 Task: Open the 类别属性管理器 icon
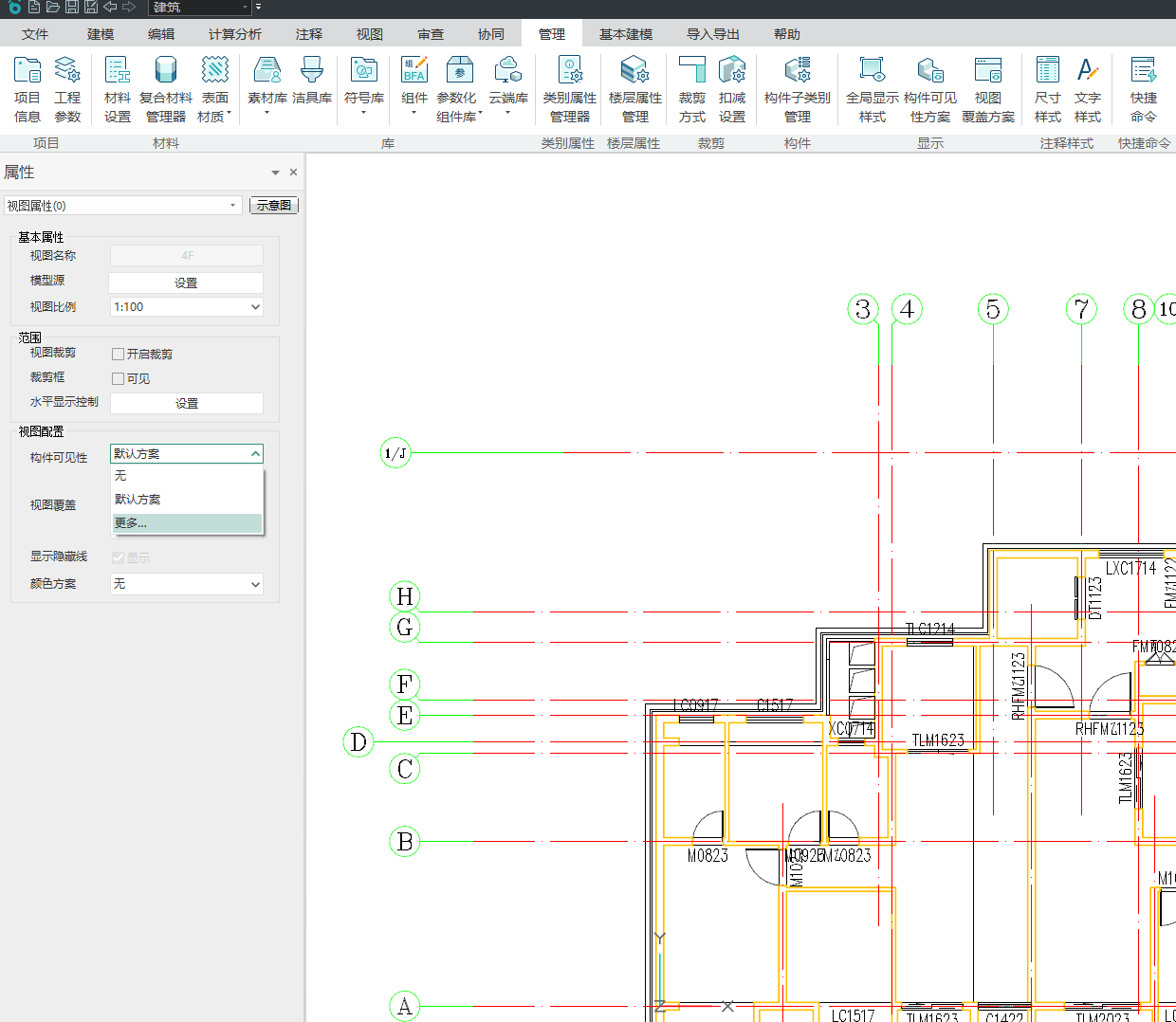click(569, 88)
